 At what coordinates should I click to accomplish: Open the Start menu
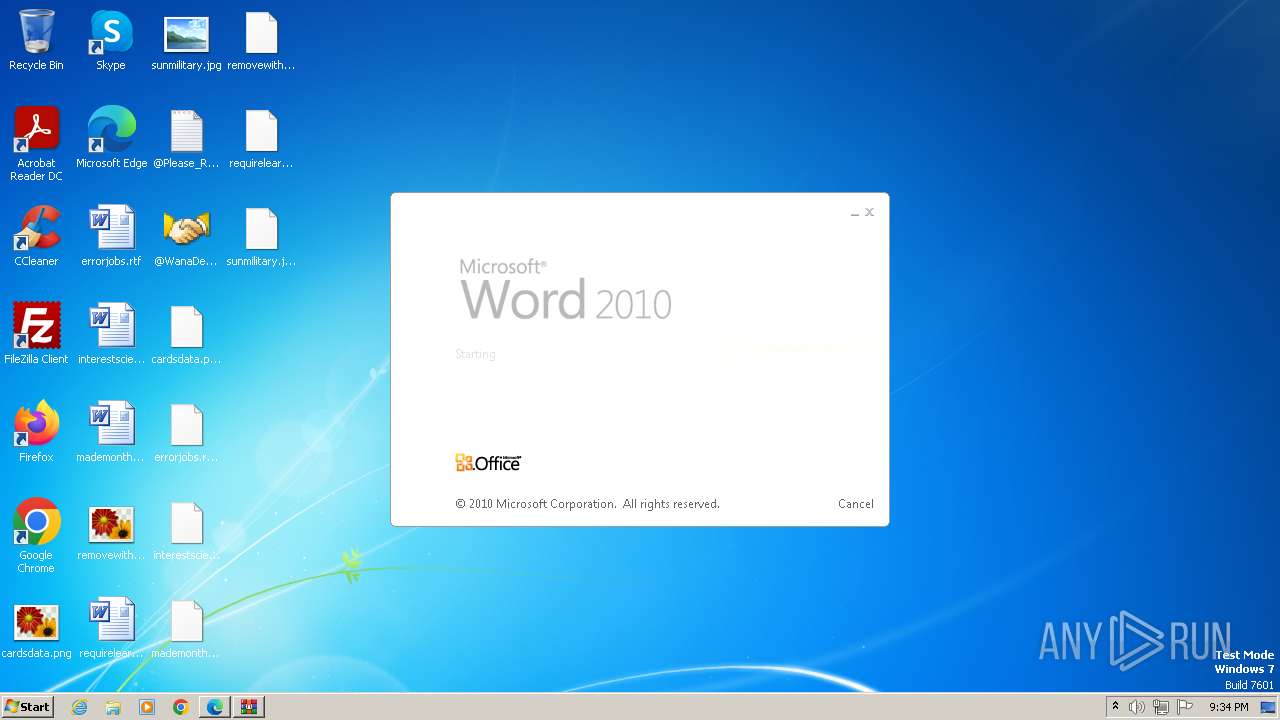tap(27, 707)
